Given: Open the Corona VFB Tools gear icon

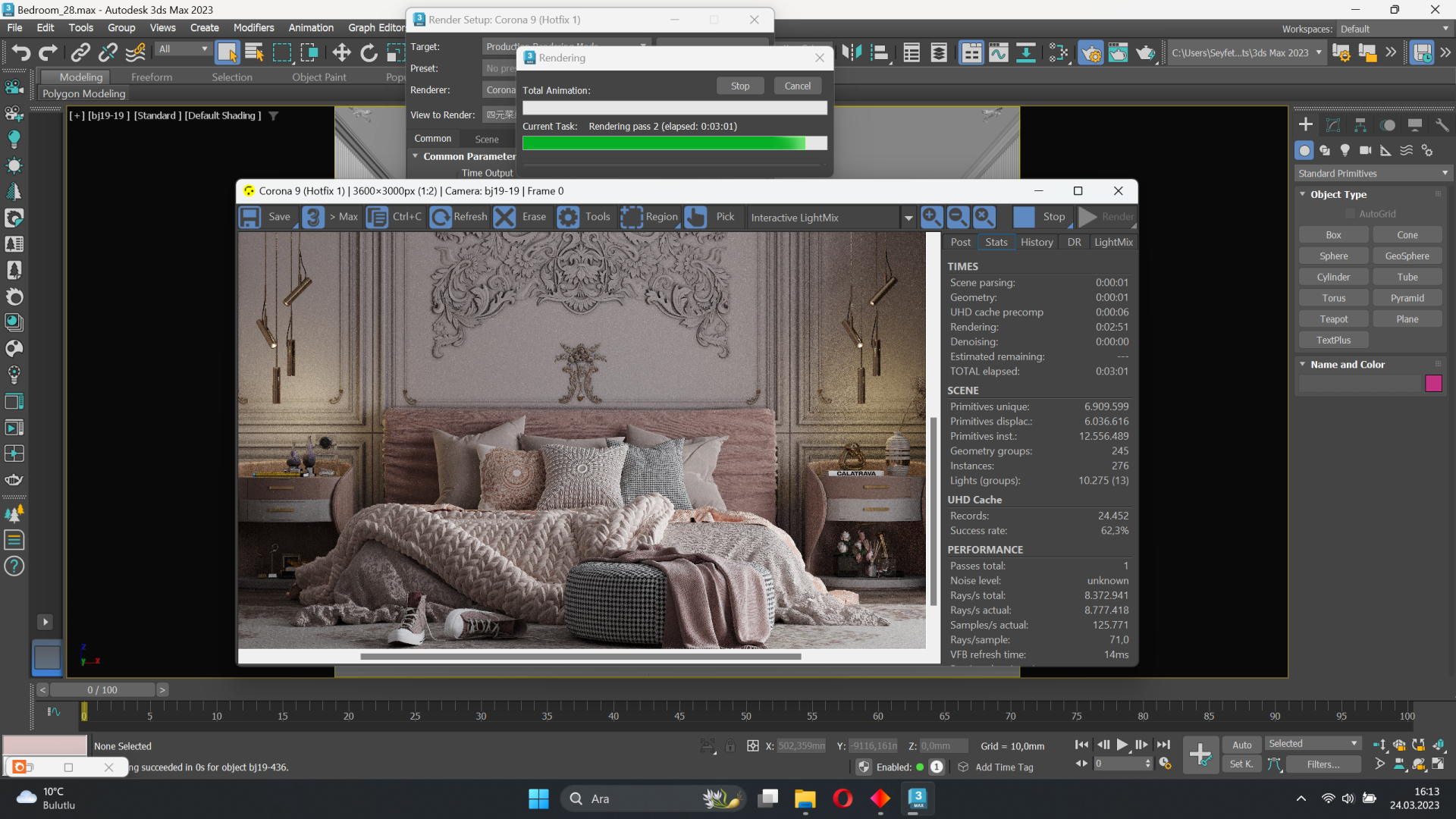Looking at the screenshot, I should pos(568,217).
